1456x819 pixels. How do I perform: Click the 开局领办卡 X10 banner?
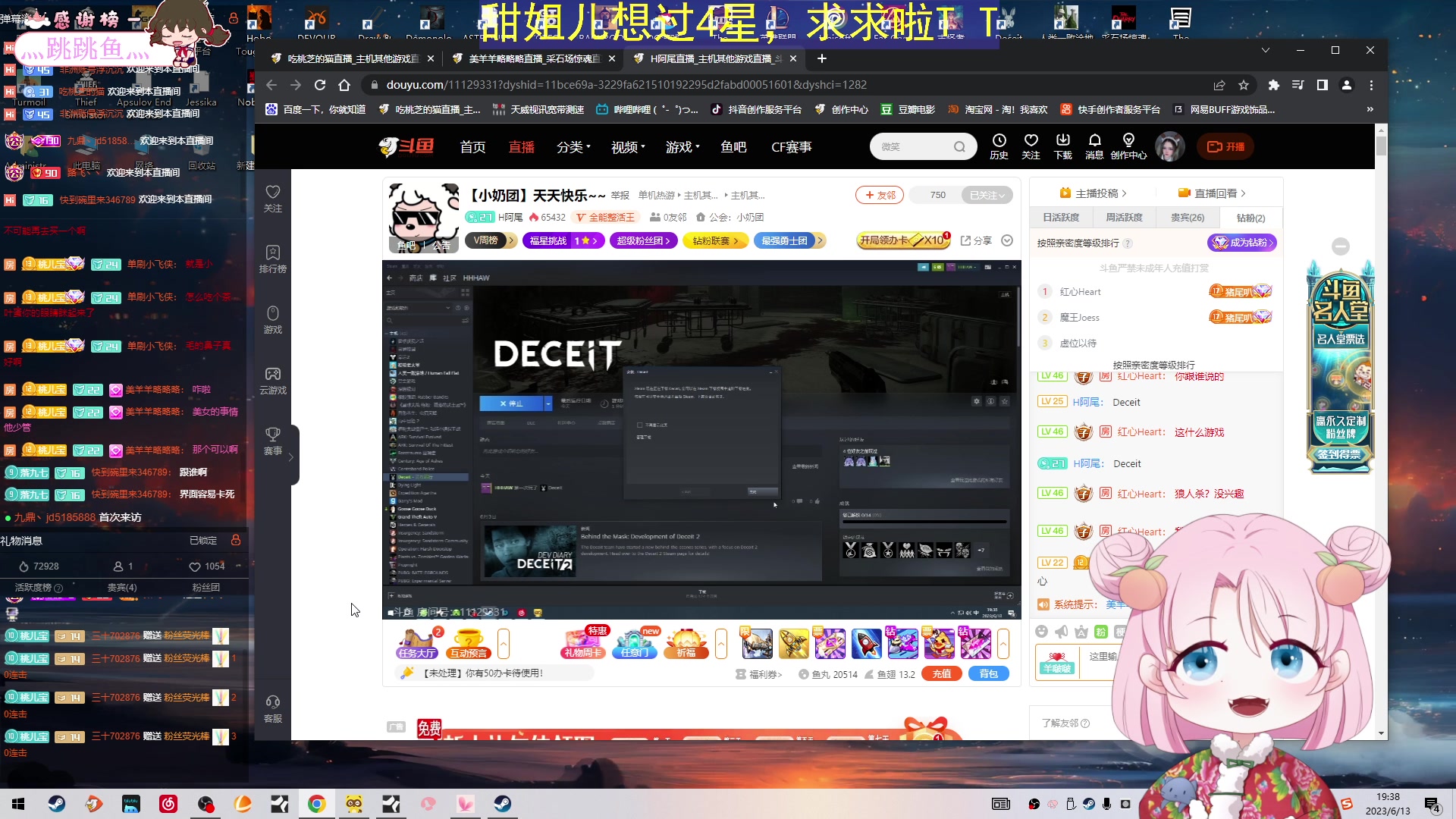coord(904,240)
